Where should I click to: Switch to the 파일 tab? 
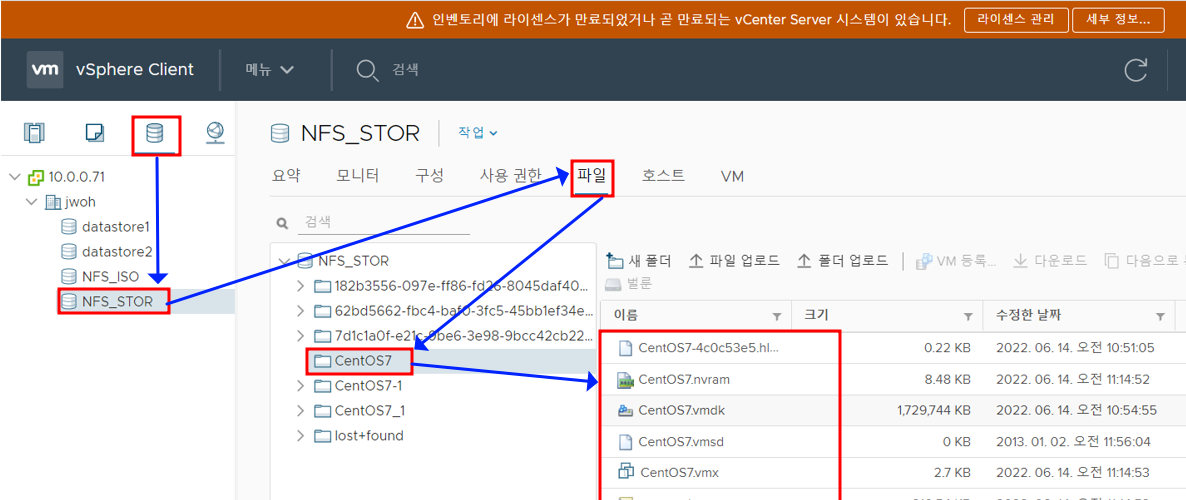(x=591, y=176)
